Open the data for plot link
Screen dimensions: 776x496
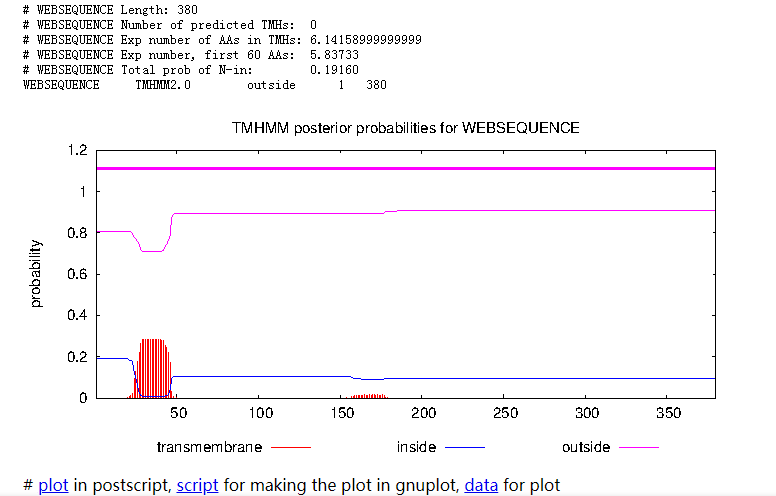(x=481, y=485)
